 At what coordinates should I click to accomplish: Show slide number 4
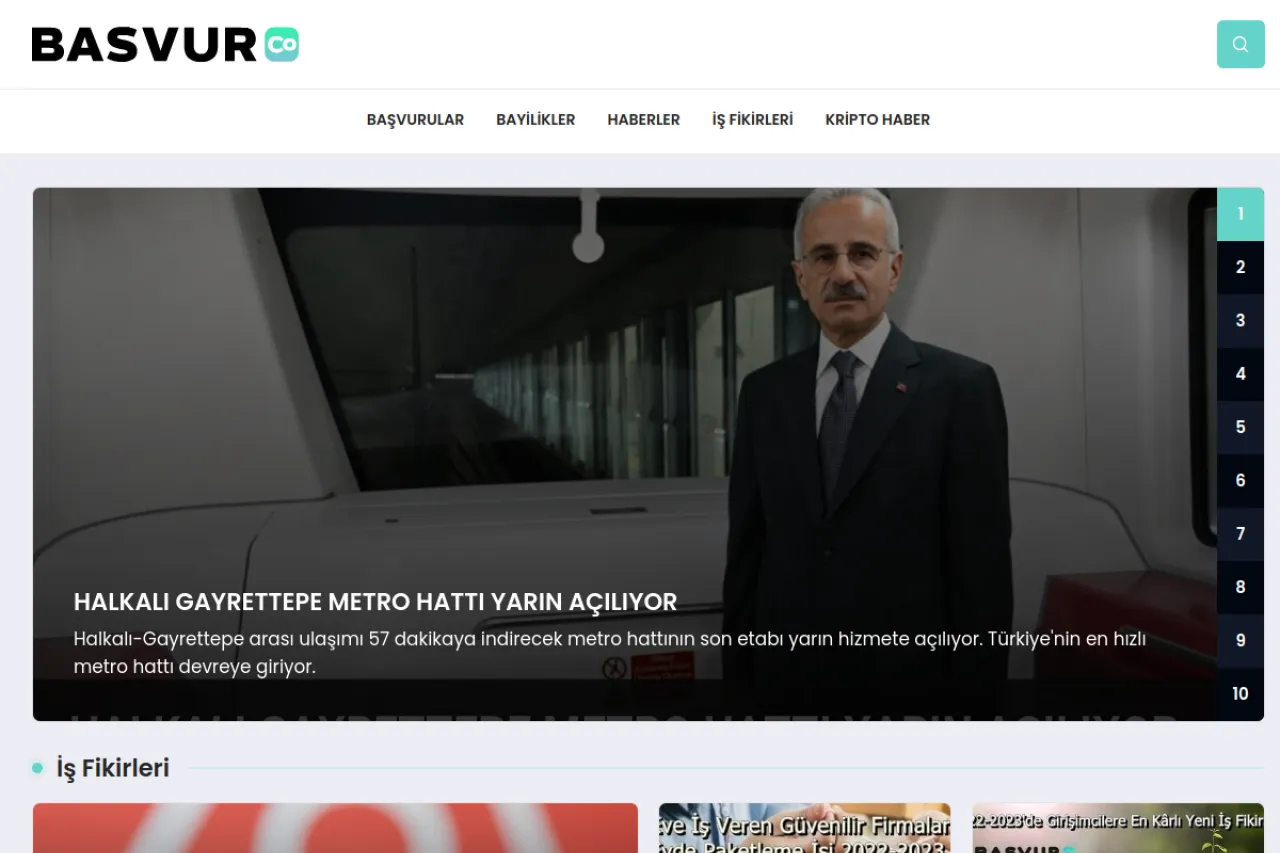[x=1240, y=374]
